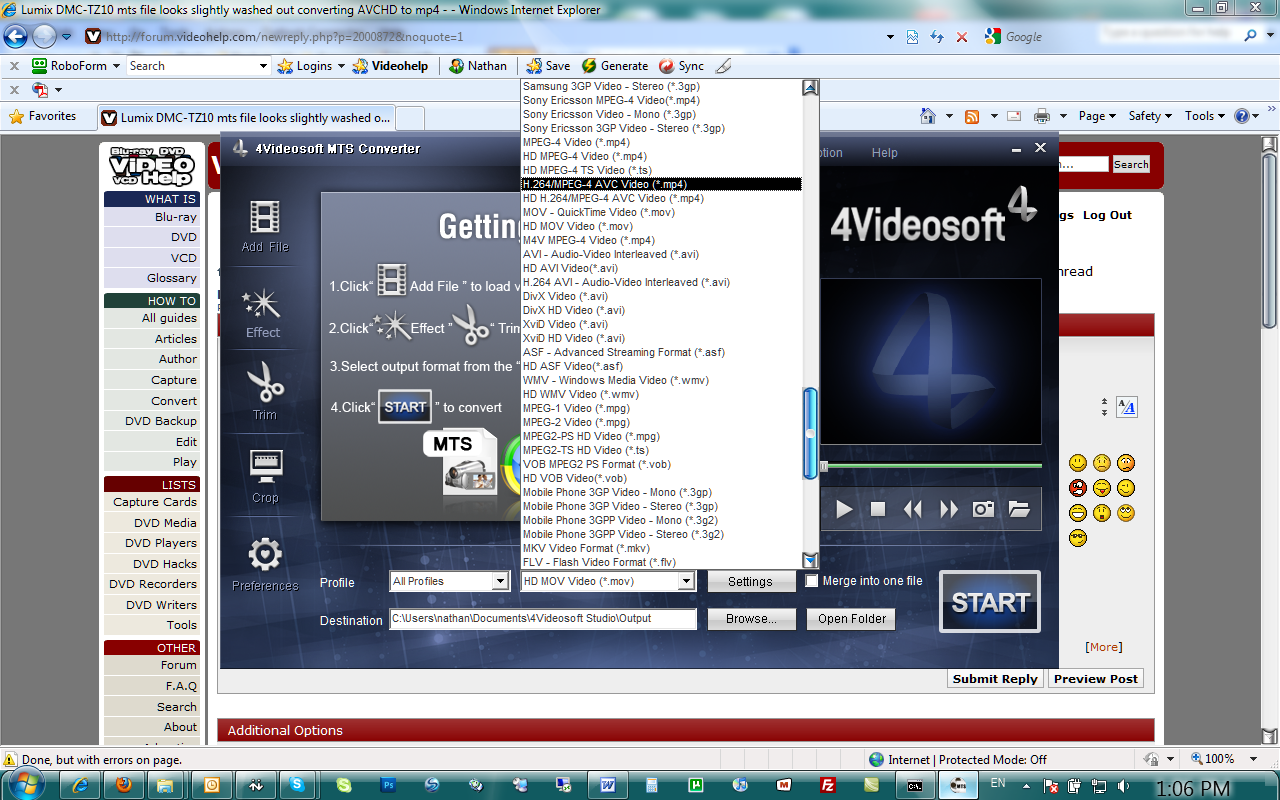Fast forward the preview video
The image size is (1280, 800).
point(948,509)
